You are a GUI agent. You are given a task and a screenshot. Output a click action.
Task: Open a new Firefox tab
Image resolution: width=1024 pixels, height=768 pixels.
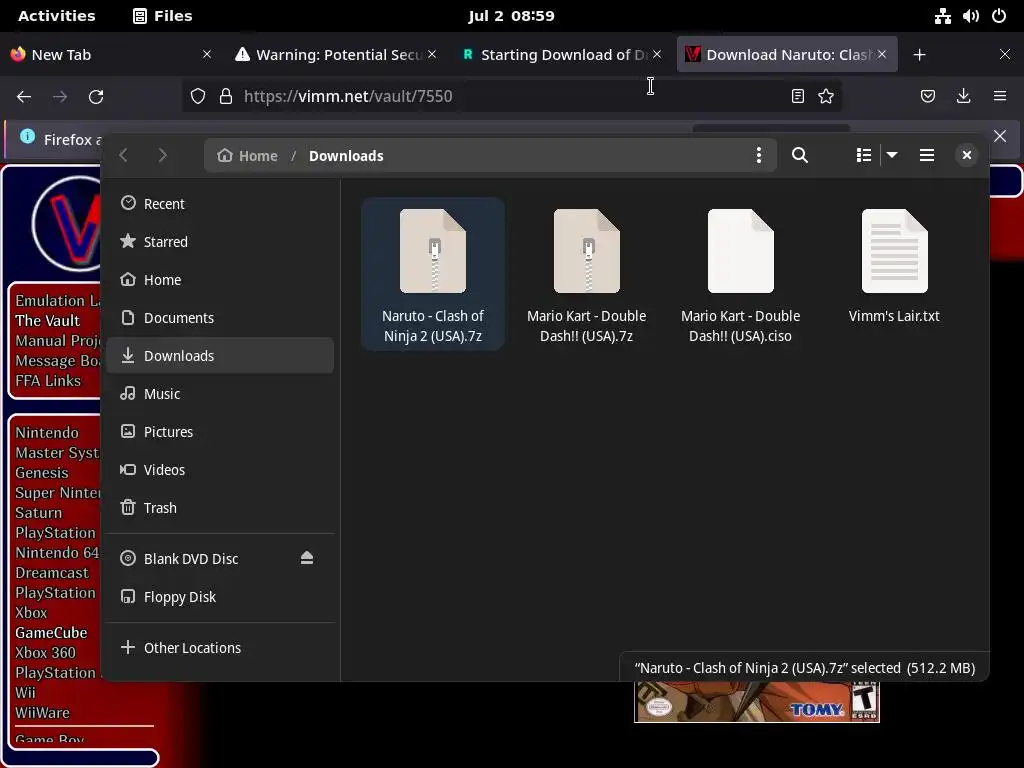click(x=920, y=55)
